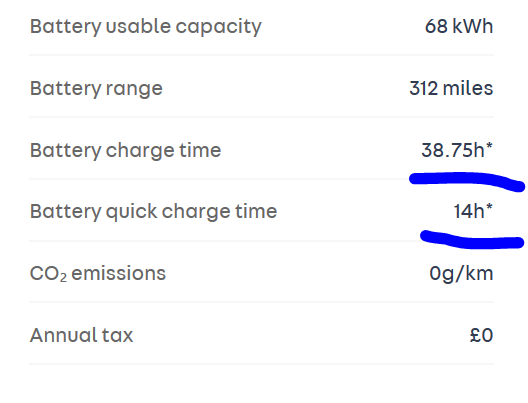This screenshot has width=528, height=403.
Task: Click the Battery usable capacity label
Action: [145, 27]
